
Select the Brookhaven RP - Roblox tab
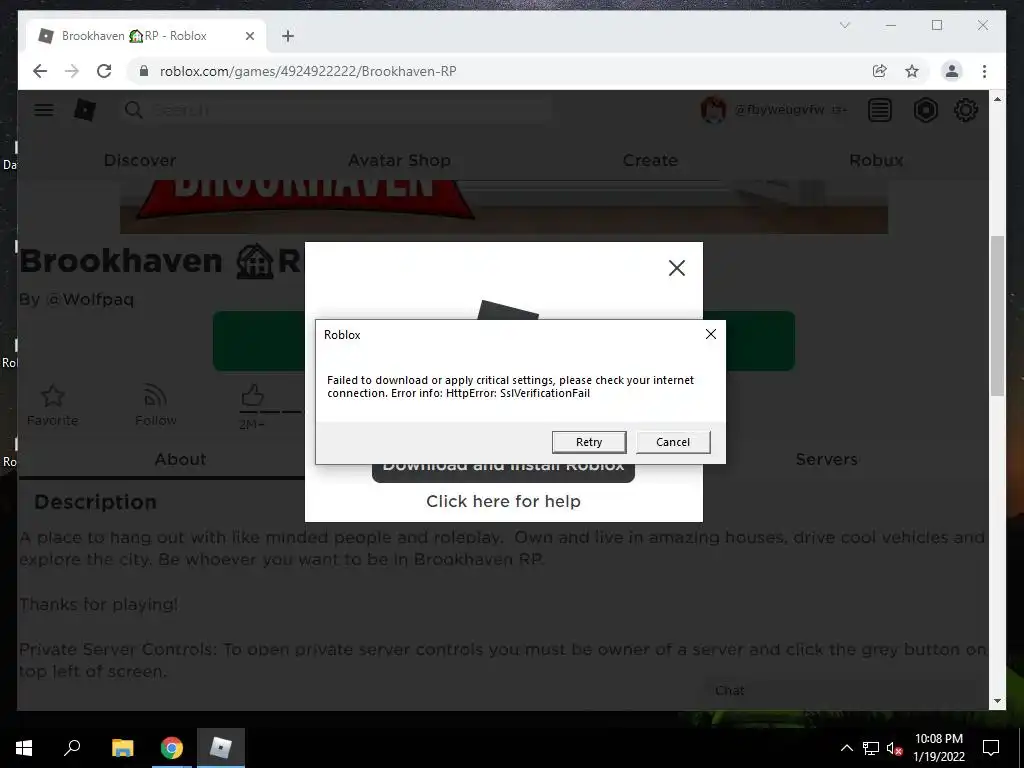[x=146, y=36]
